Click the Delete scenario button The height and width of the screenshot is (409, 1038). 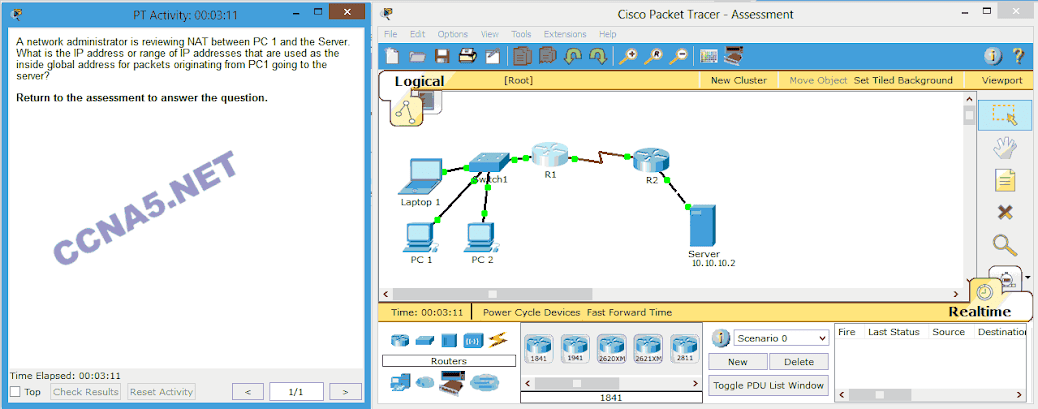click(798, 362)
